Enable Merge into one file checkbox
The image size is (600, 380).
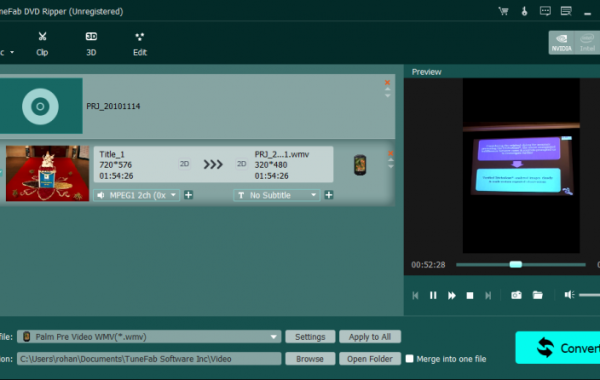pos(409,359)
